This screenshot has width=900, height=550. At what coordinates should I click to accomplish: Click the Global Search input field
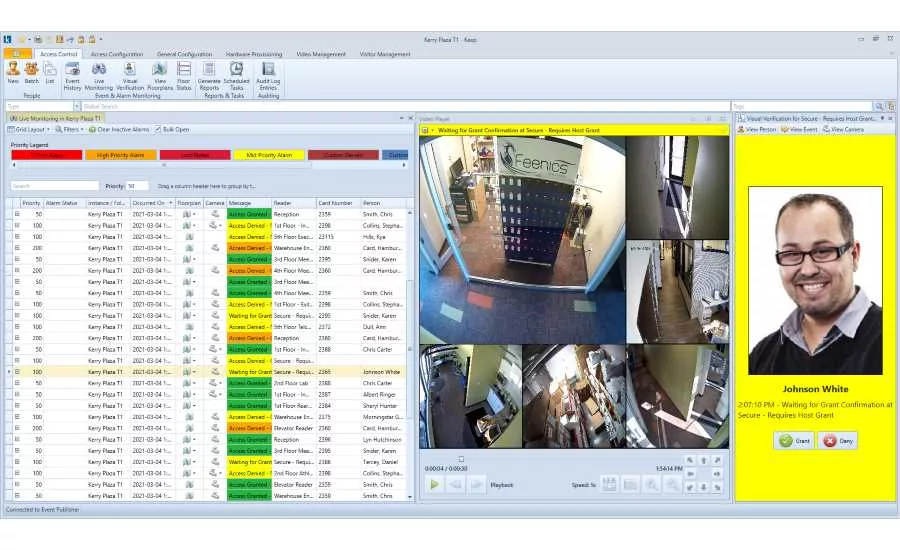[405, 106]
